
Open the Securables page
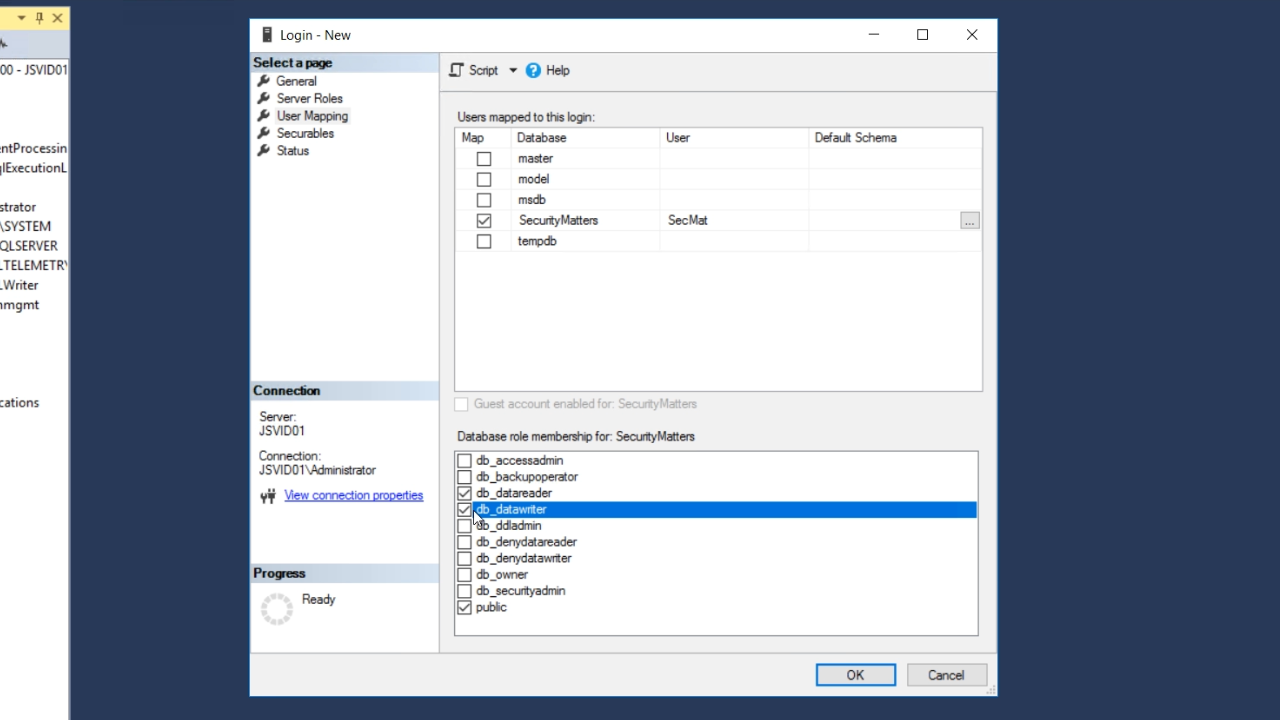[305, 133]
